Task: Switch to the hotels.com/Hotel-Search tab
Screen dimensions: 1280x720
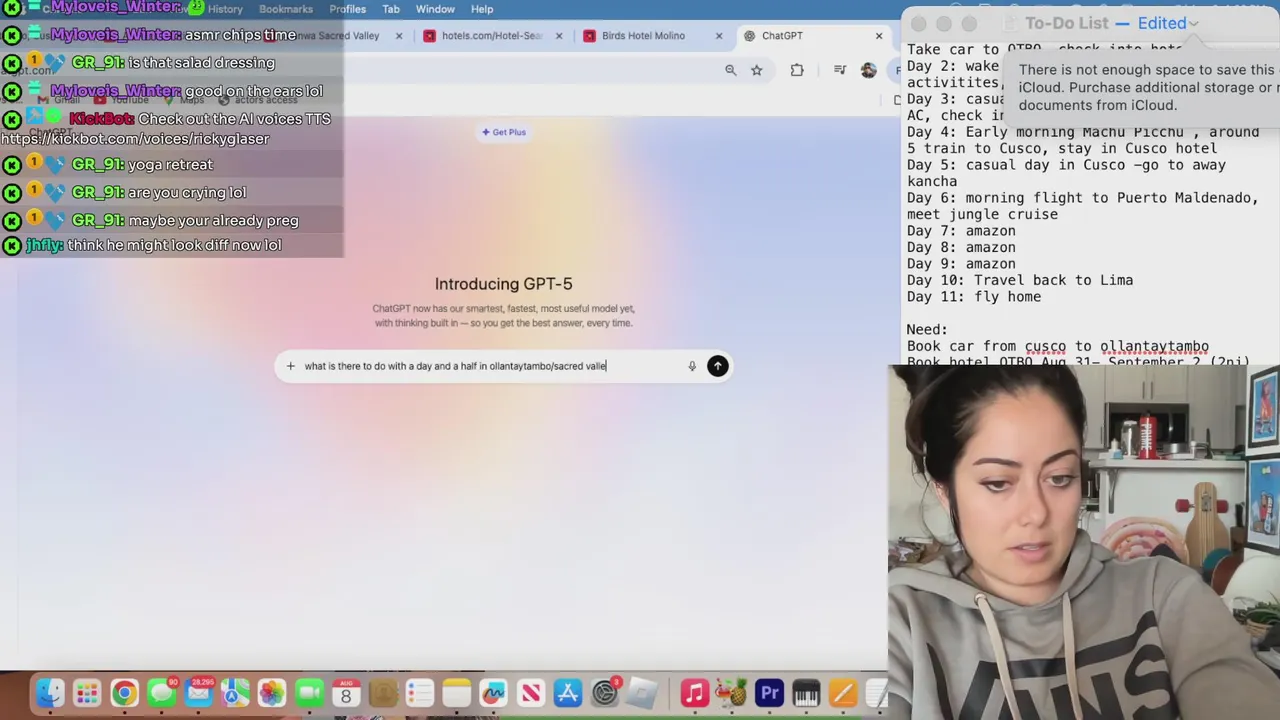Action: coord(491,36)
